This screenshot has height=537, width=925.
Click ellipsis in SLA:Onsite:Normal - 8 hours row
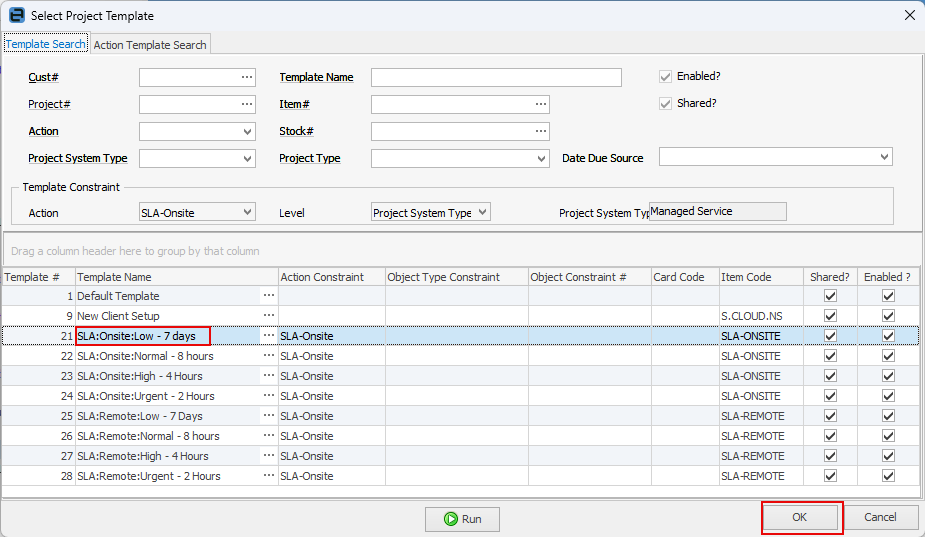[x=269, y=356]
